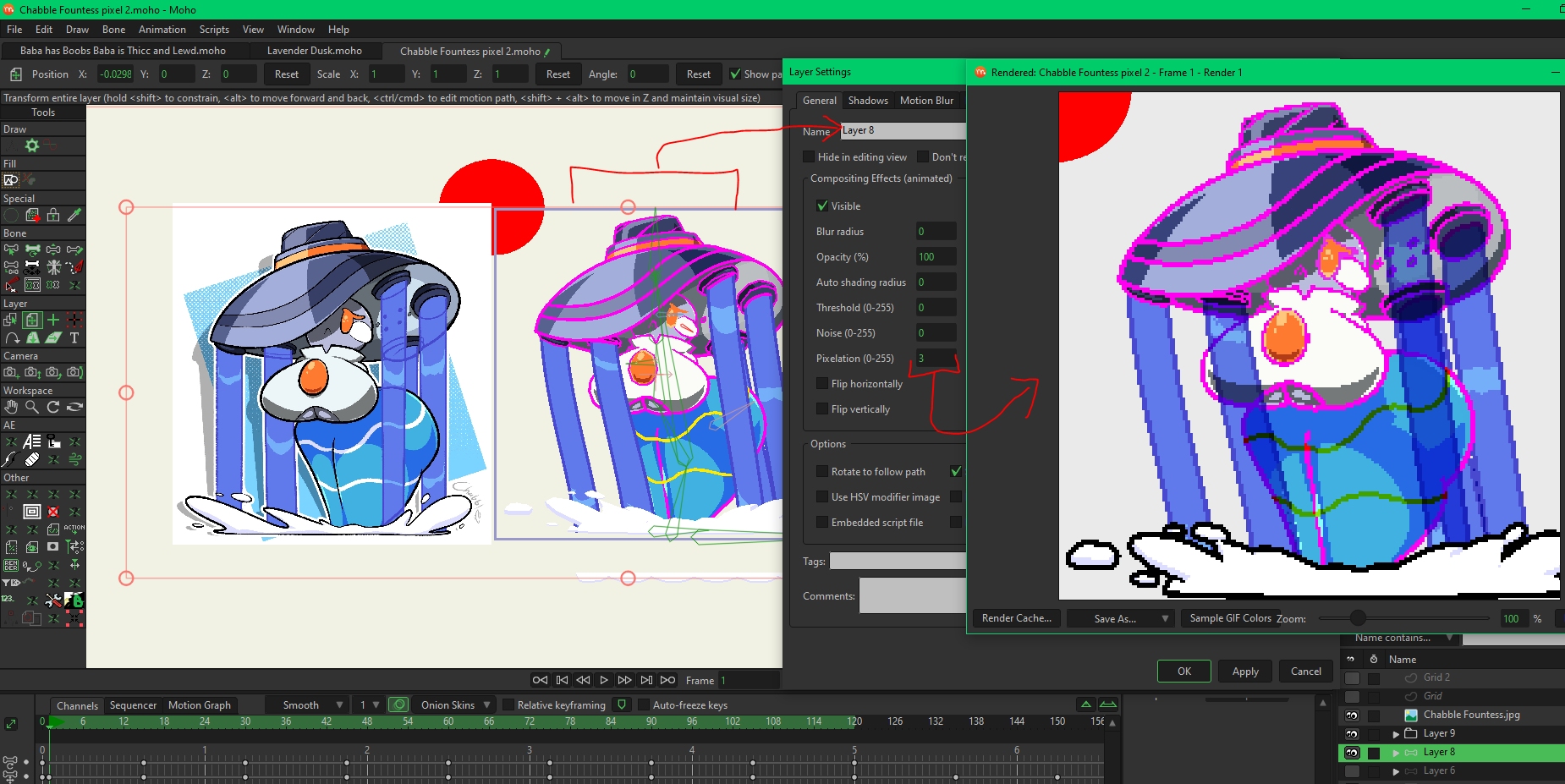Select the Zoom Workspace magnifier tool
This screenshot has height=784, width=1565.
tap(32, 407)
